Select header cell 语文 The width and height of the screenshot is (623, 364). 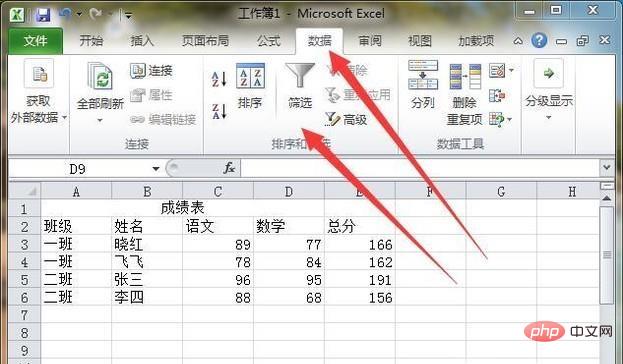pos(218,226)
